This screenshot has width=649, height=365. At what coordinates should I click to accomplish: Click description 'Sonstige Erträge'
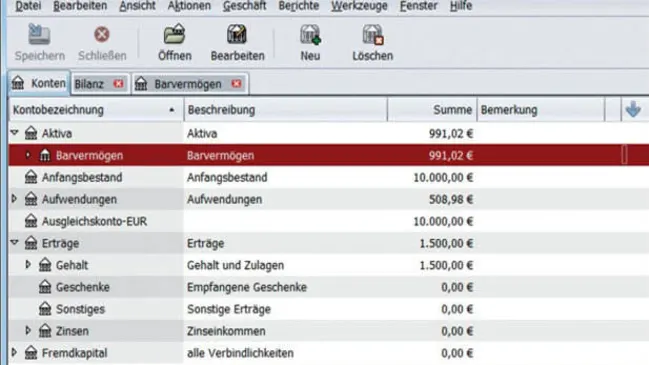tap(228, 309)
